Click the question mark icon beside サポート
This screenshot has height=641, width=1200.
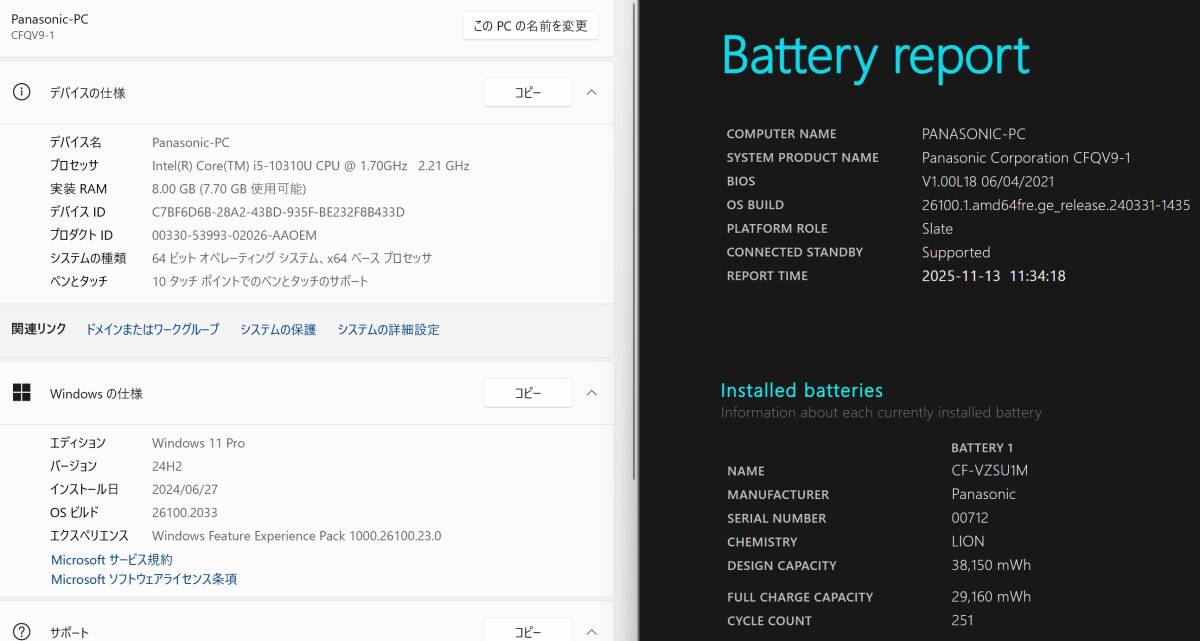coord(21,632)
